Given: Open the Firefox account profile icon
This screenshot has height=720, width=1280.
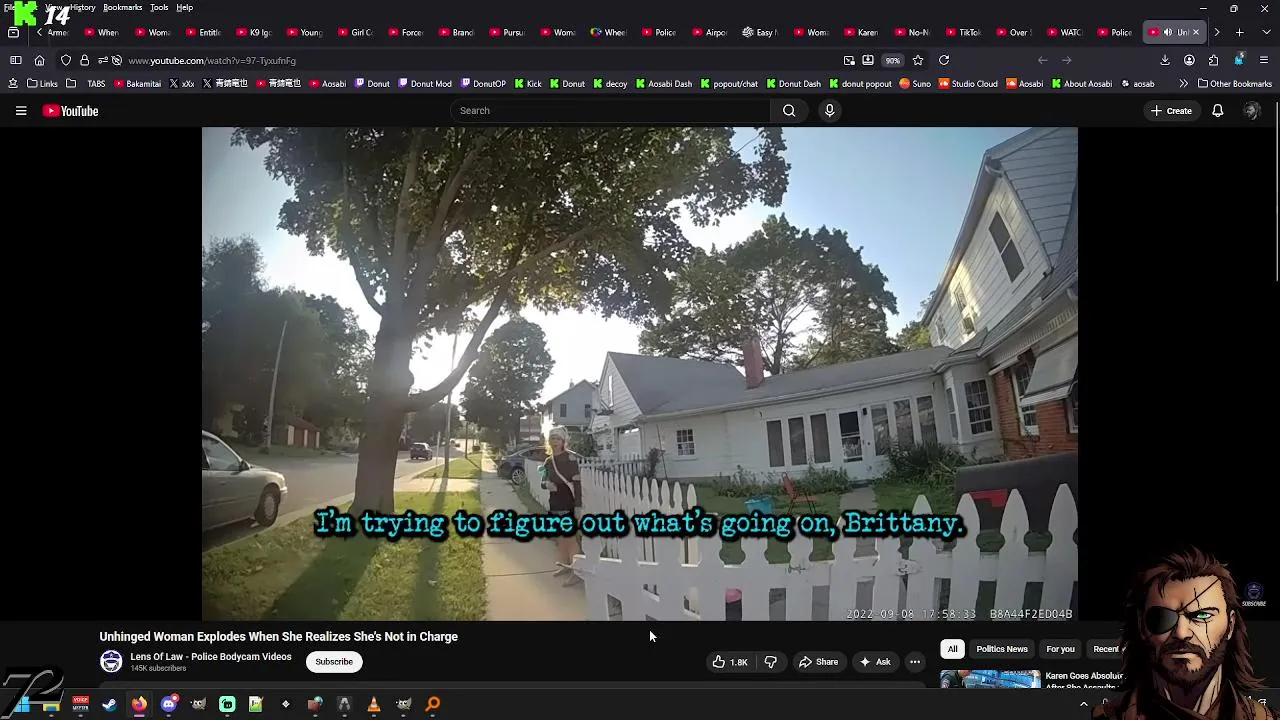Looking at the screenshot, I should 1189,60.
